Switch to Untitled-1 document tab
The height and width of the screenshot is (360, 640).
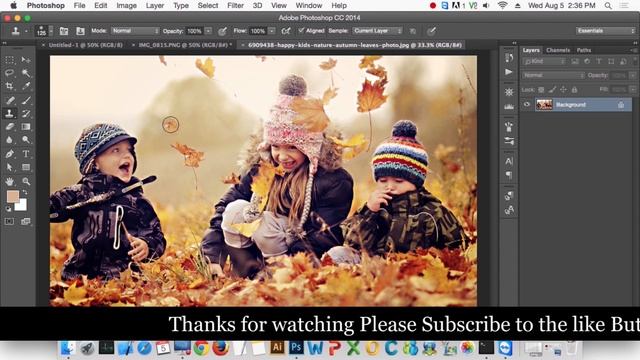click(85, 45)
